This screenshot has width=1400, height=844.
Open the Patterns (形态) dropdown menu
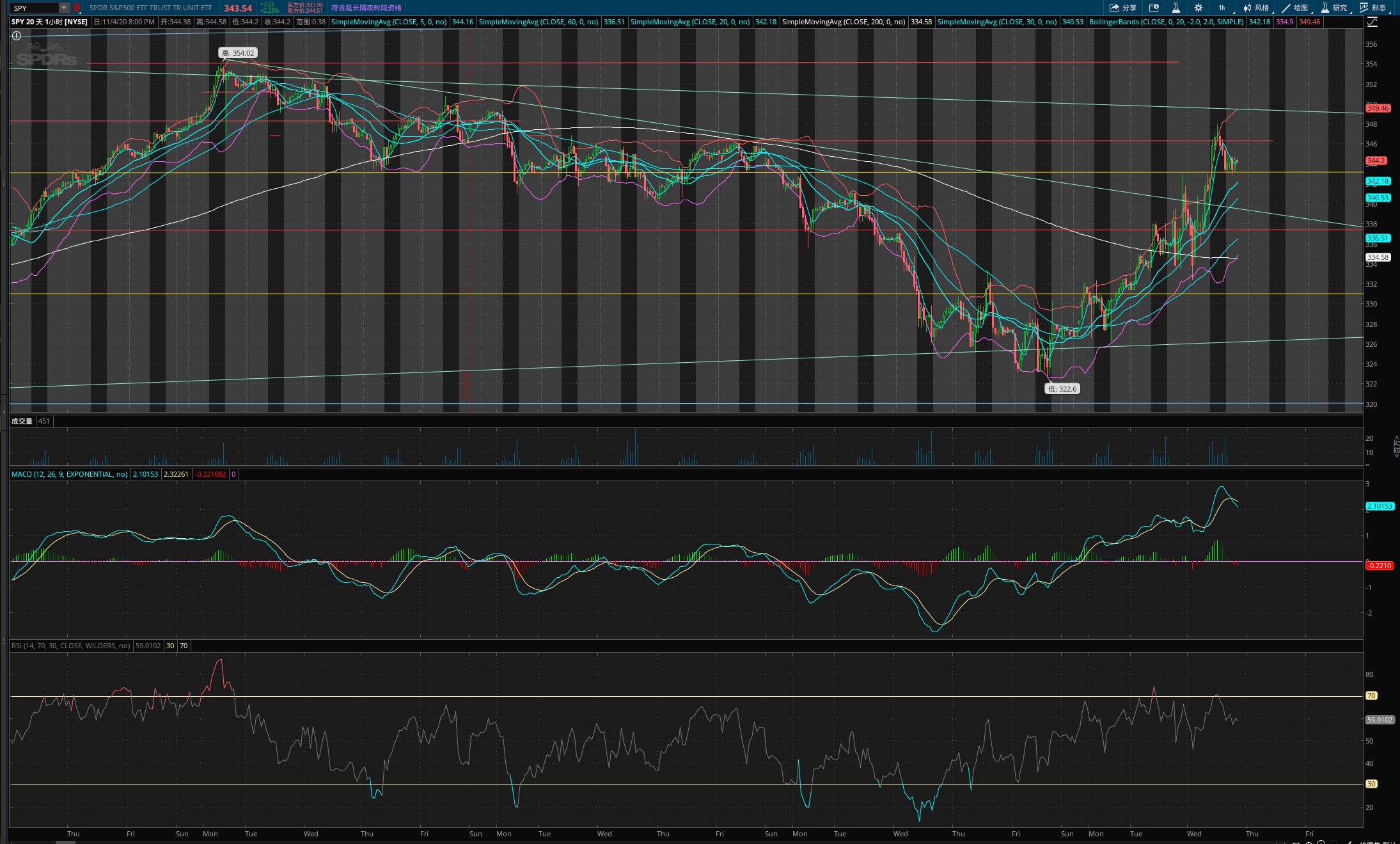tap(1374, 8)
